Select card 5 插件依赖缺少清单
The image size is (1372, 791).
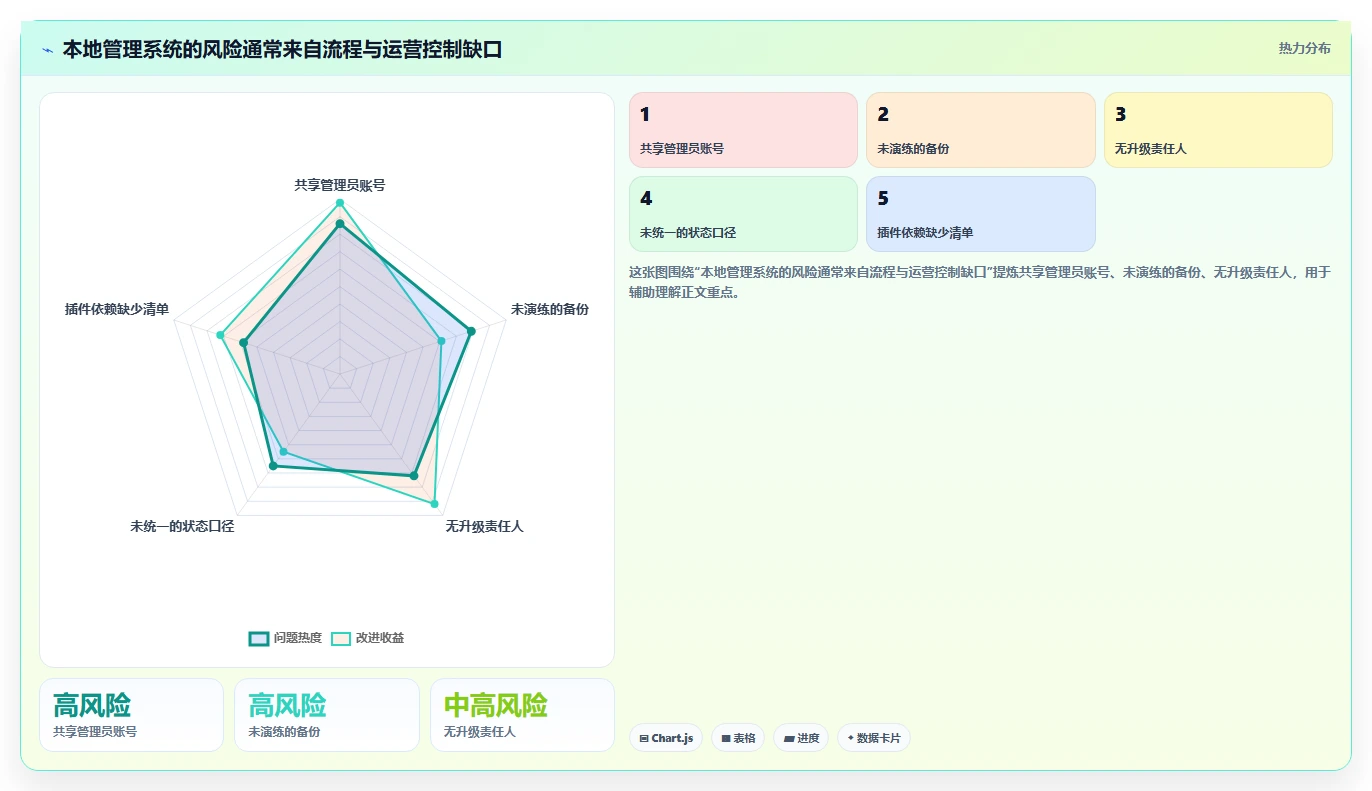(981, 214)
